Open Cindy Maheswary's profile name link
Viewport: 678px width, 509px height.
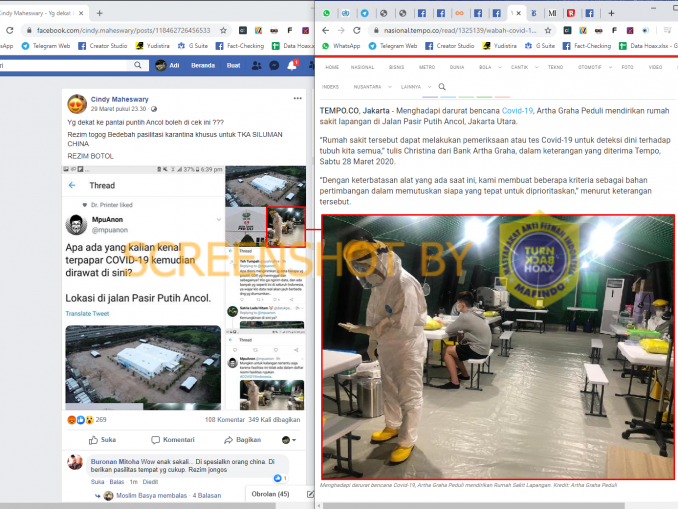[119, 99]
